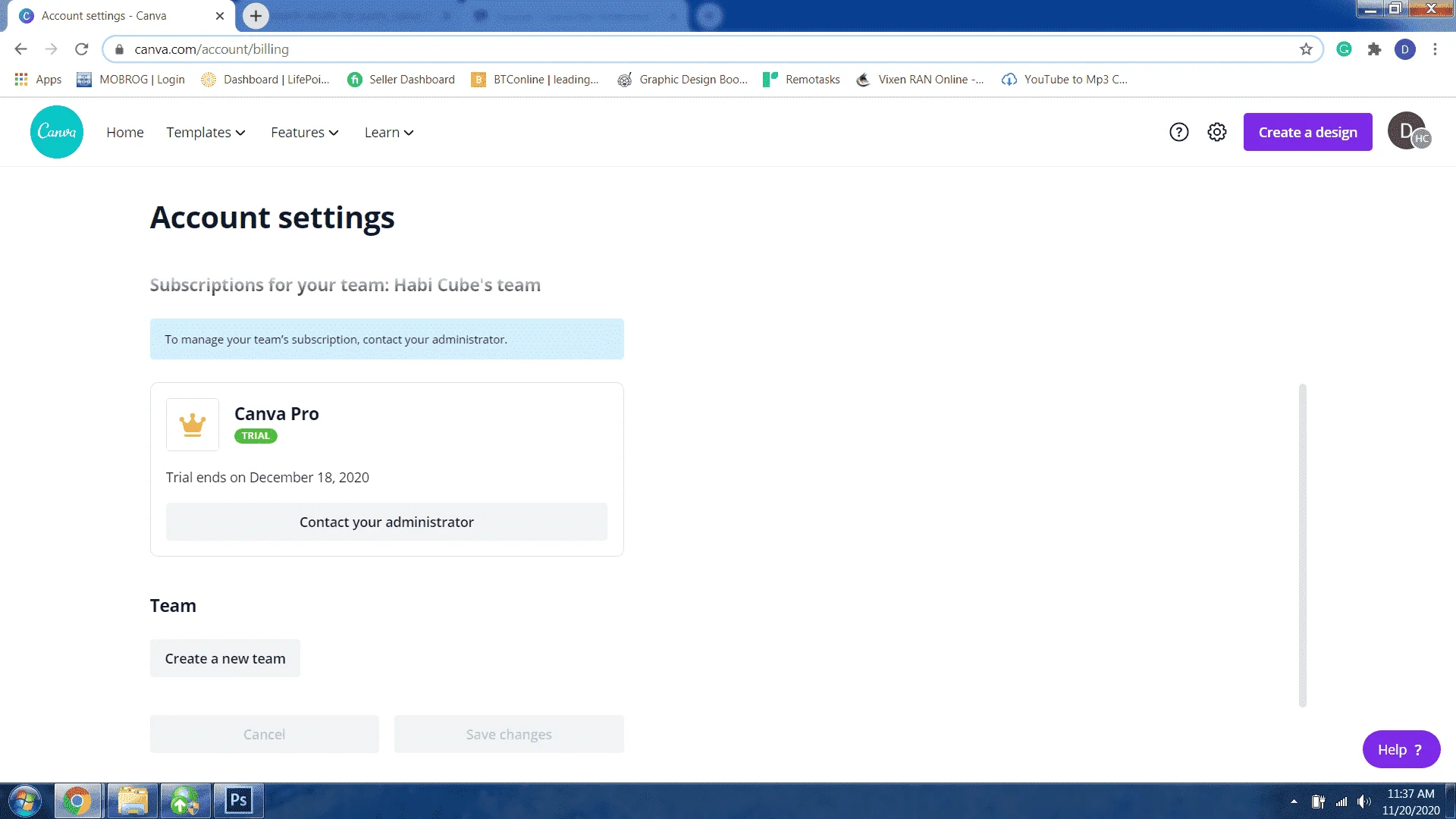
Task: Expand the Features menu
Action: 305,132
